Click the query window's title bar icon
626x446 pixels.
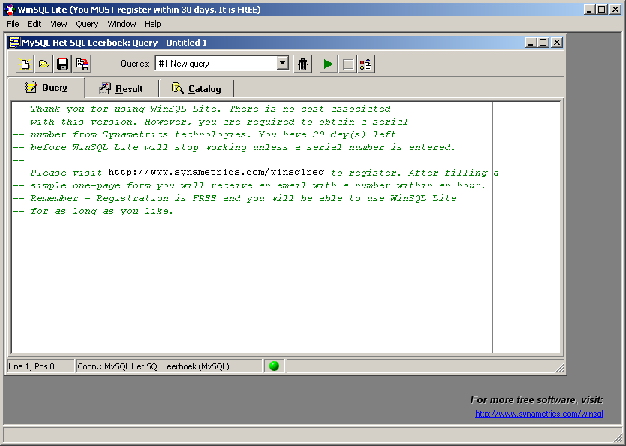click(x=14, y=42)
